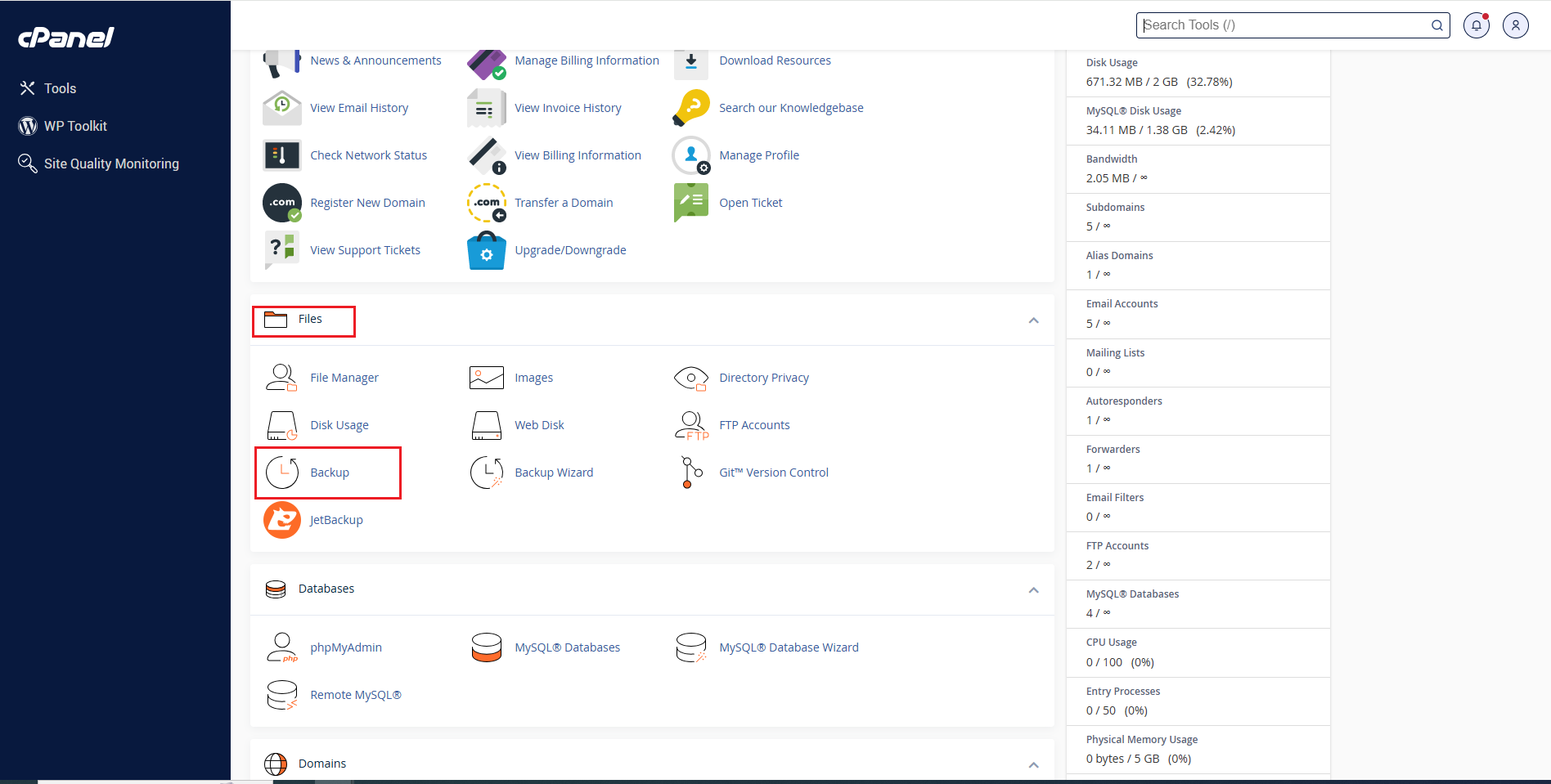Screen dimensions: 1551x784
Task: Collapse the Files section
Action: [x=1033, y=320]
